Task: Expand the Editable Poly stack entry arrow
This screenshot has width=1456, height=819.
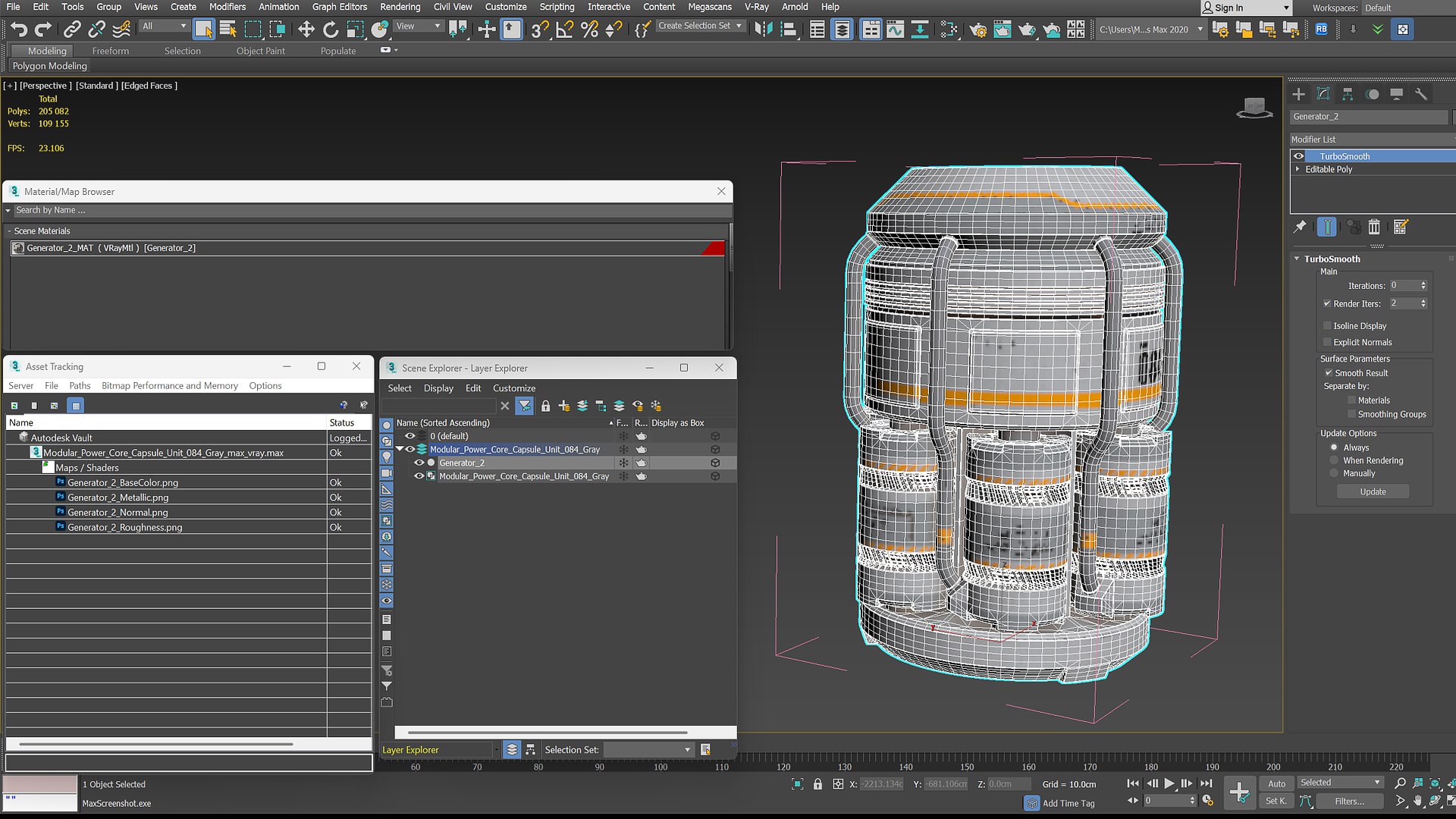Action: (1298, 169)
